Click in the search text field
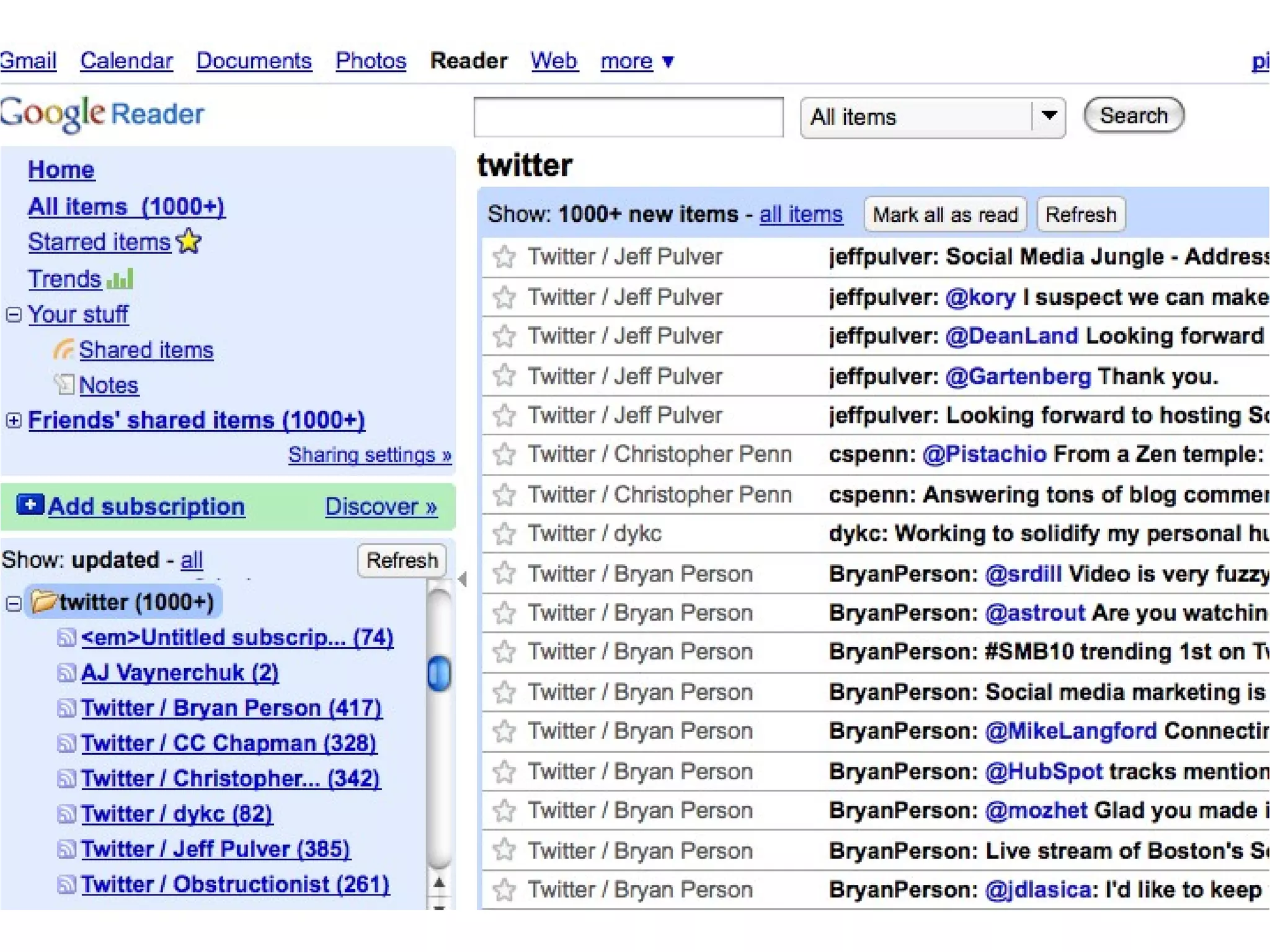 coord(628,117)
